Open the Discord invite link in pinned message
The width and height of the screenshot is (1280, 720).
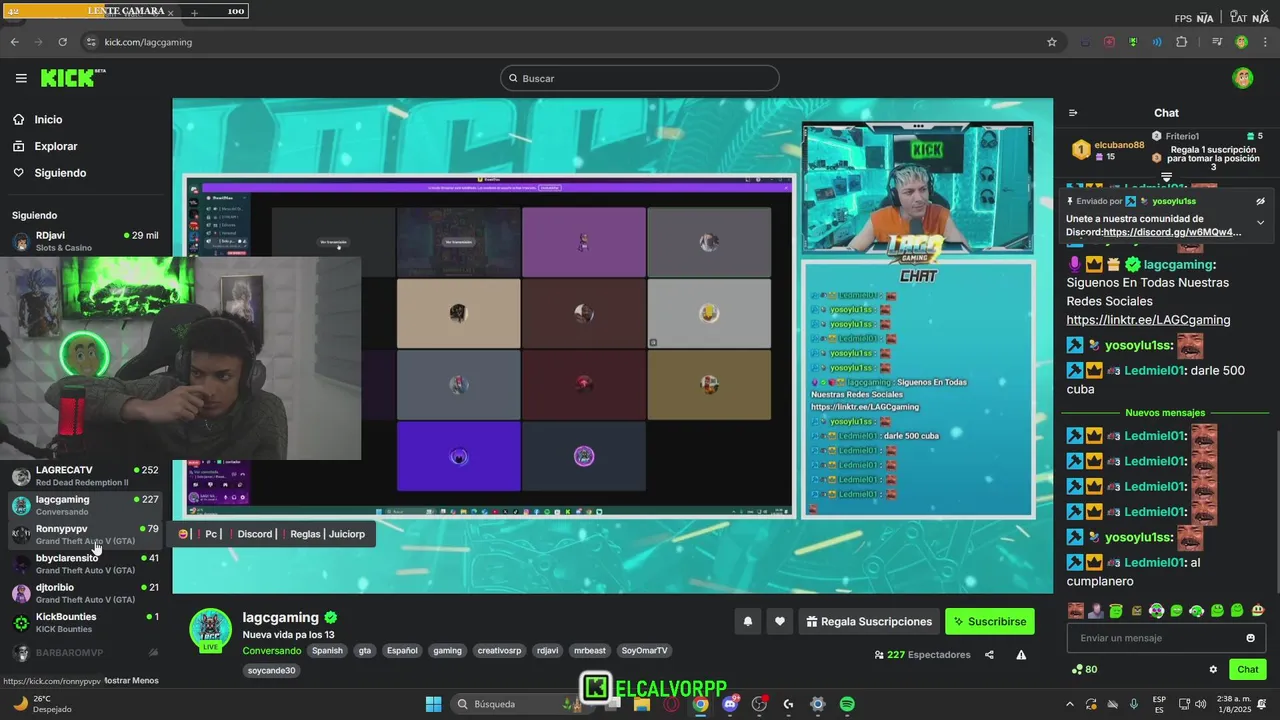pos(1172,232)
